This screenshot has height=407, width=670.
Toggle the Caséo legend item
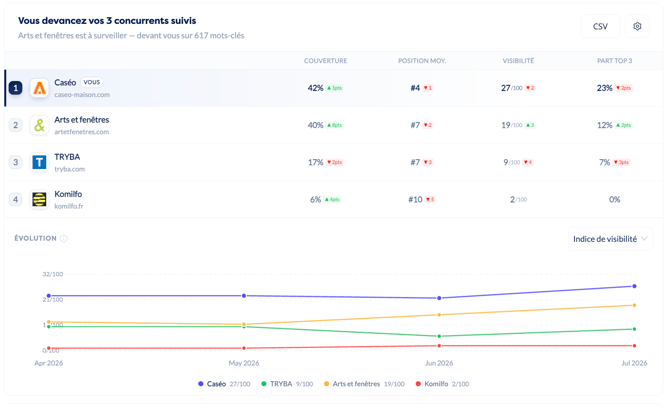pyautogui.click(x=224, y=384)
